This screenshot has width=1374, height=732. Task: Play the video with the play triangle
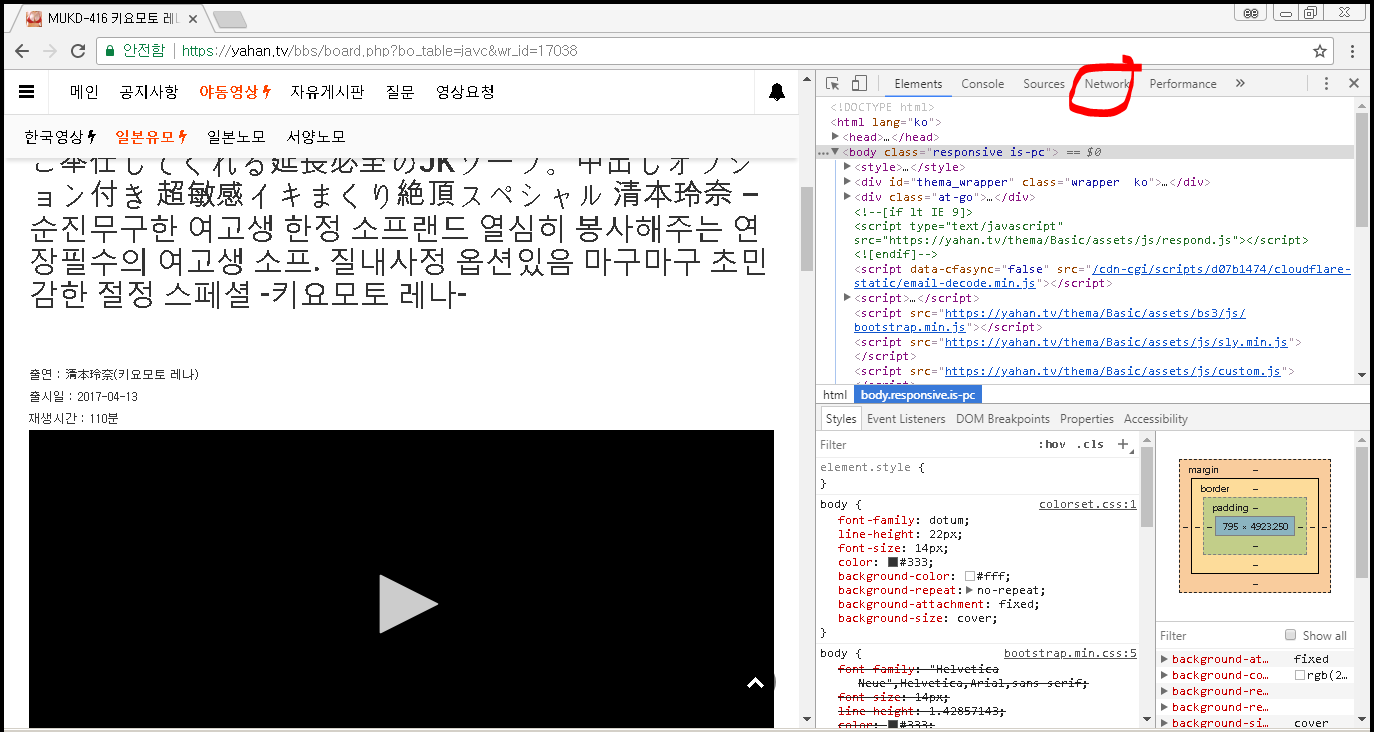[x=408, y=604]
